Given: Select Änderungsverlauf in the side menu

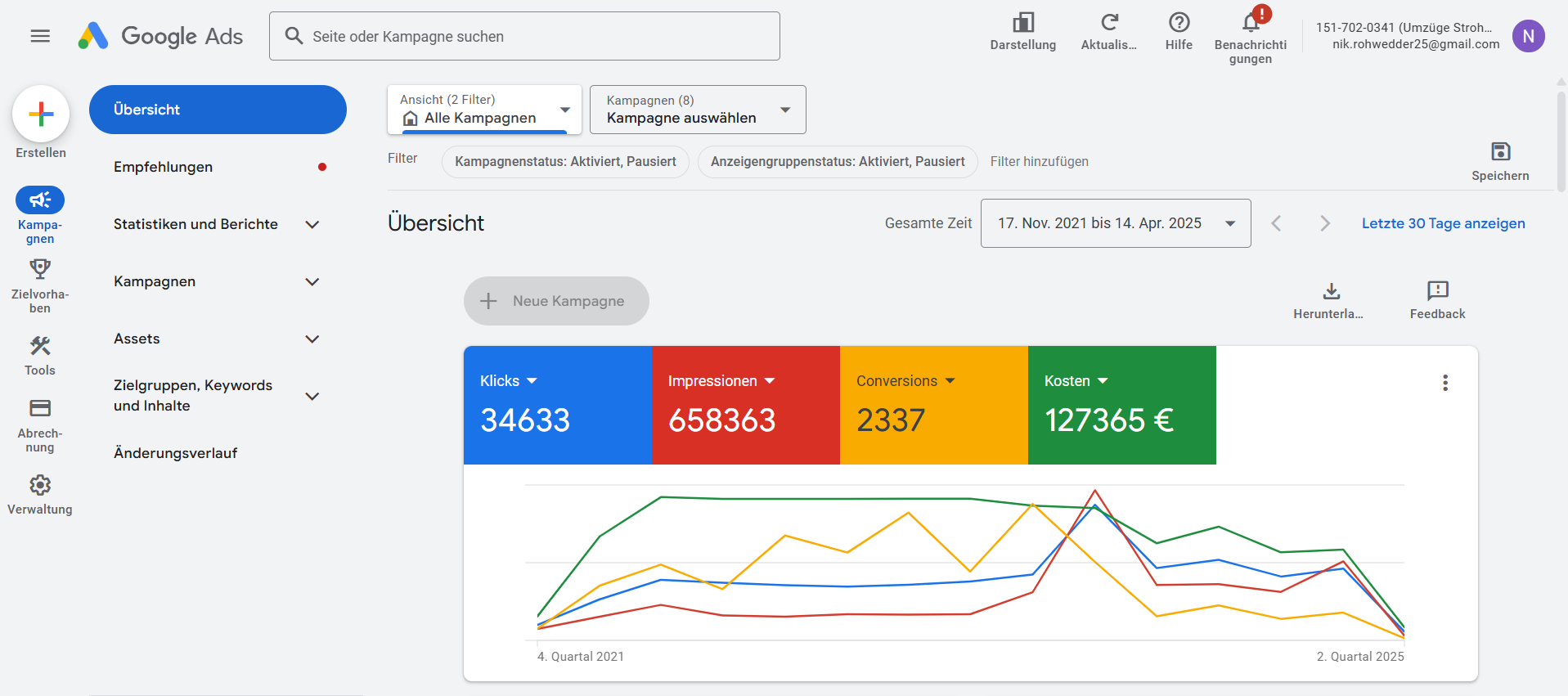Looking at the screenshot, I should point(176,453).
